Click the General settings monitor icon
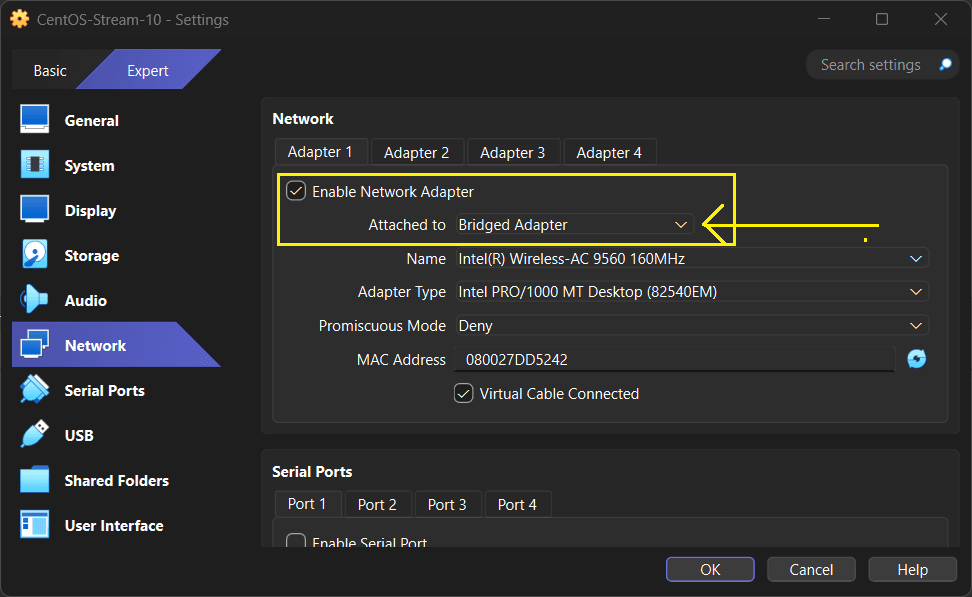 35,120
